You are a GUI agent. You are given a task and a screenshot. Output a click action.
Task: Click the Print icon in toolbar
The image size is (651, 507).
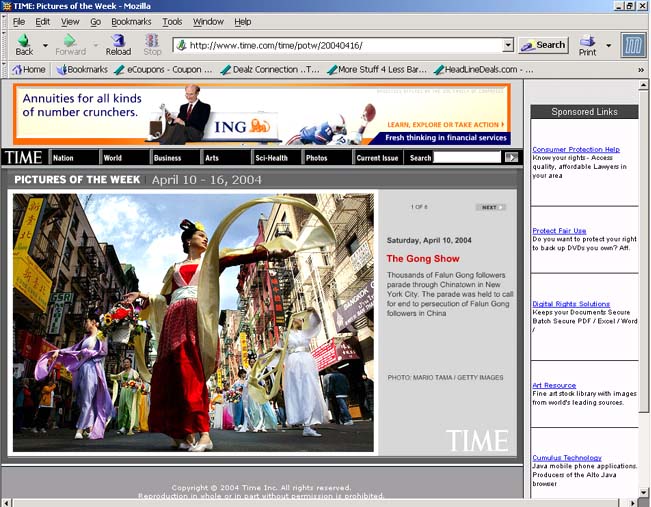click(587, 44)
